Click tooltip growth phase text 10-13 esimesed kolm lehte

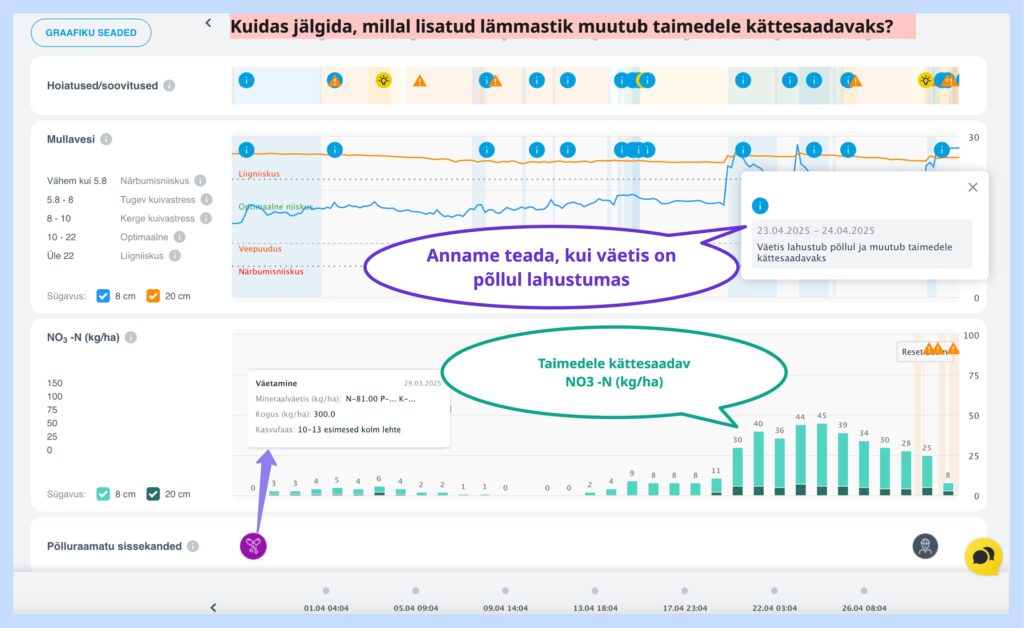pos(349,430)
